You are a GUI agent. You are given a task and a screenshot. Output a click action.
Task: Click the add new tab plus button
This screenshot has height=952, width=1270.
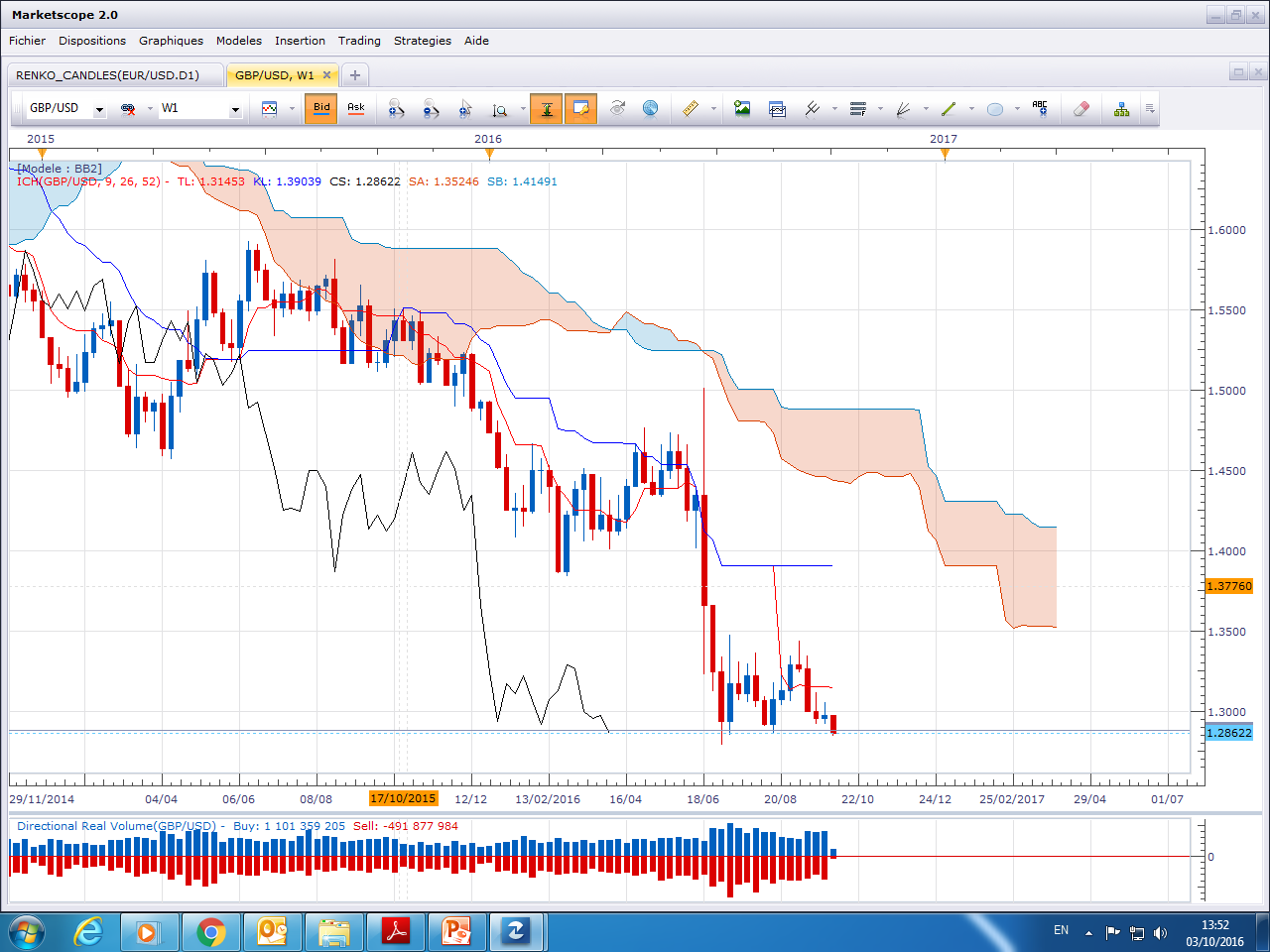pyautogui.click(x=354, y=75)
